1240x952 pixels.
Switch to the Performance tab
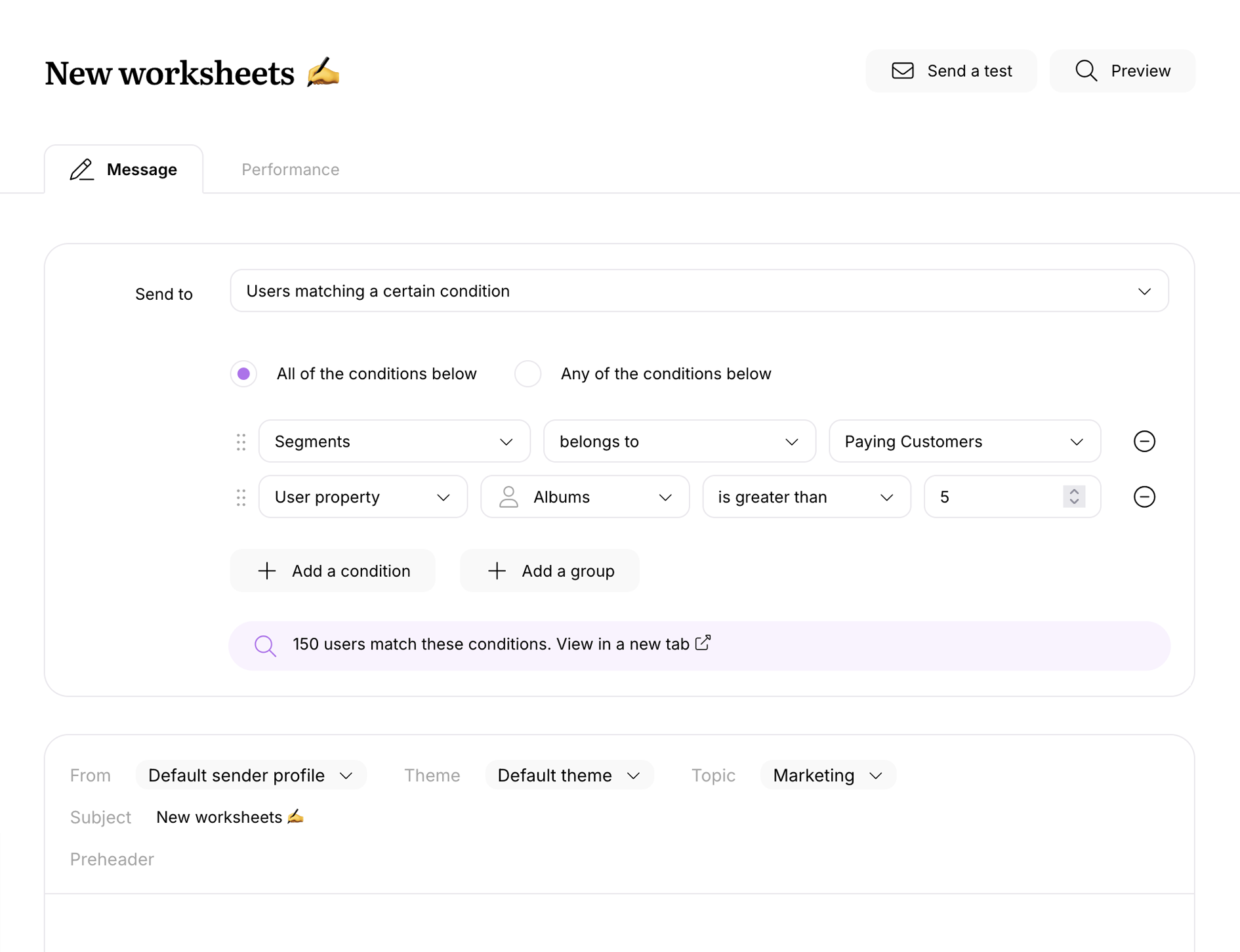click(x=290, y=169)
